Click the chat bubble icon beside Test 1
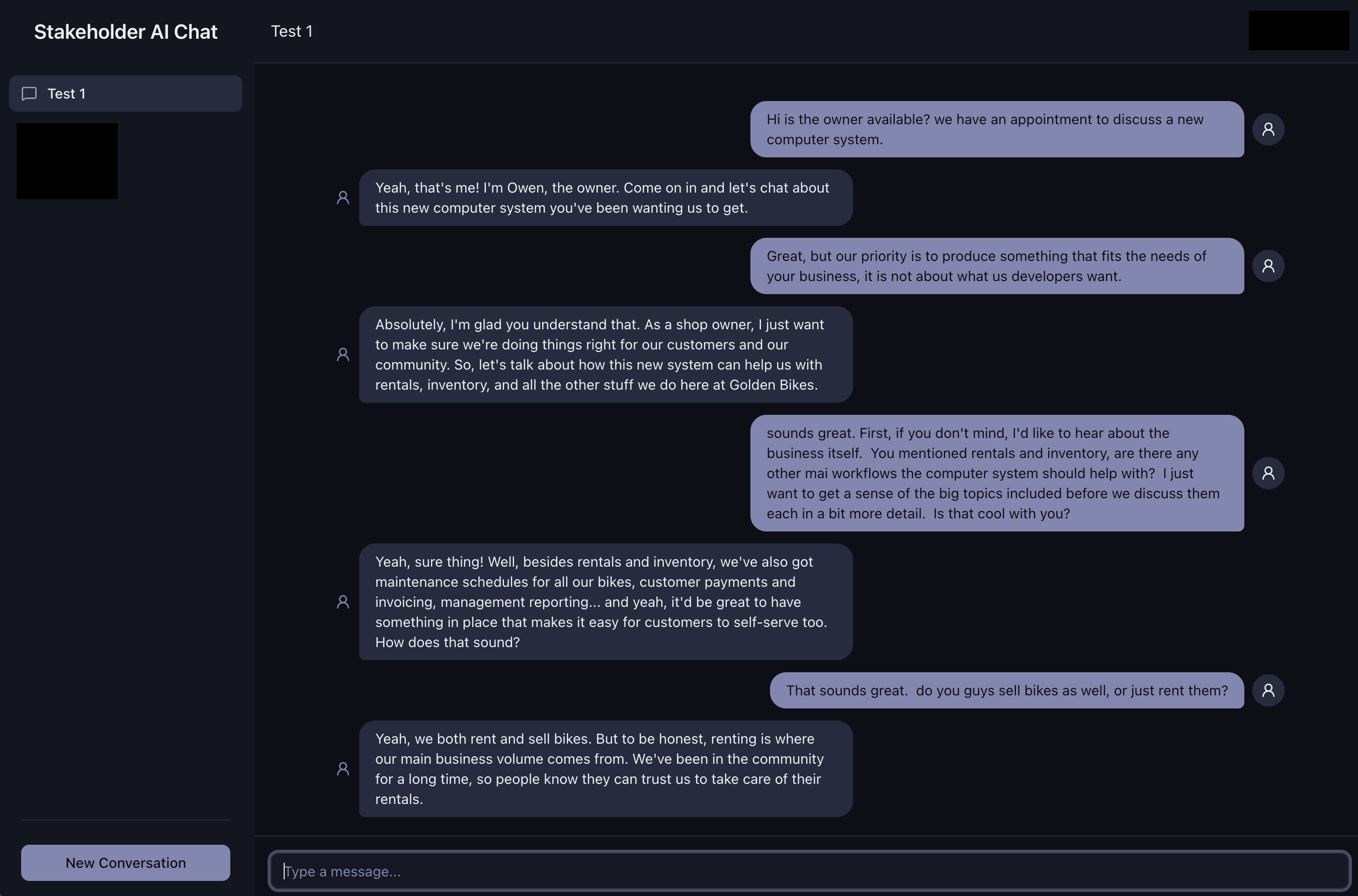 tap(29, 94)
